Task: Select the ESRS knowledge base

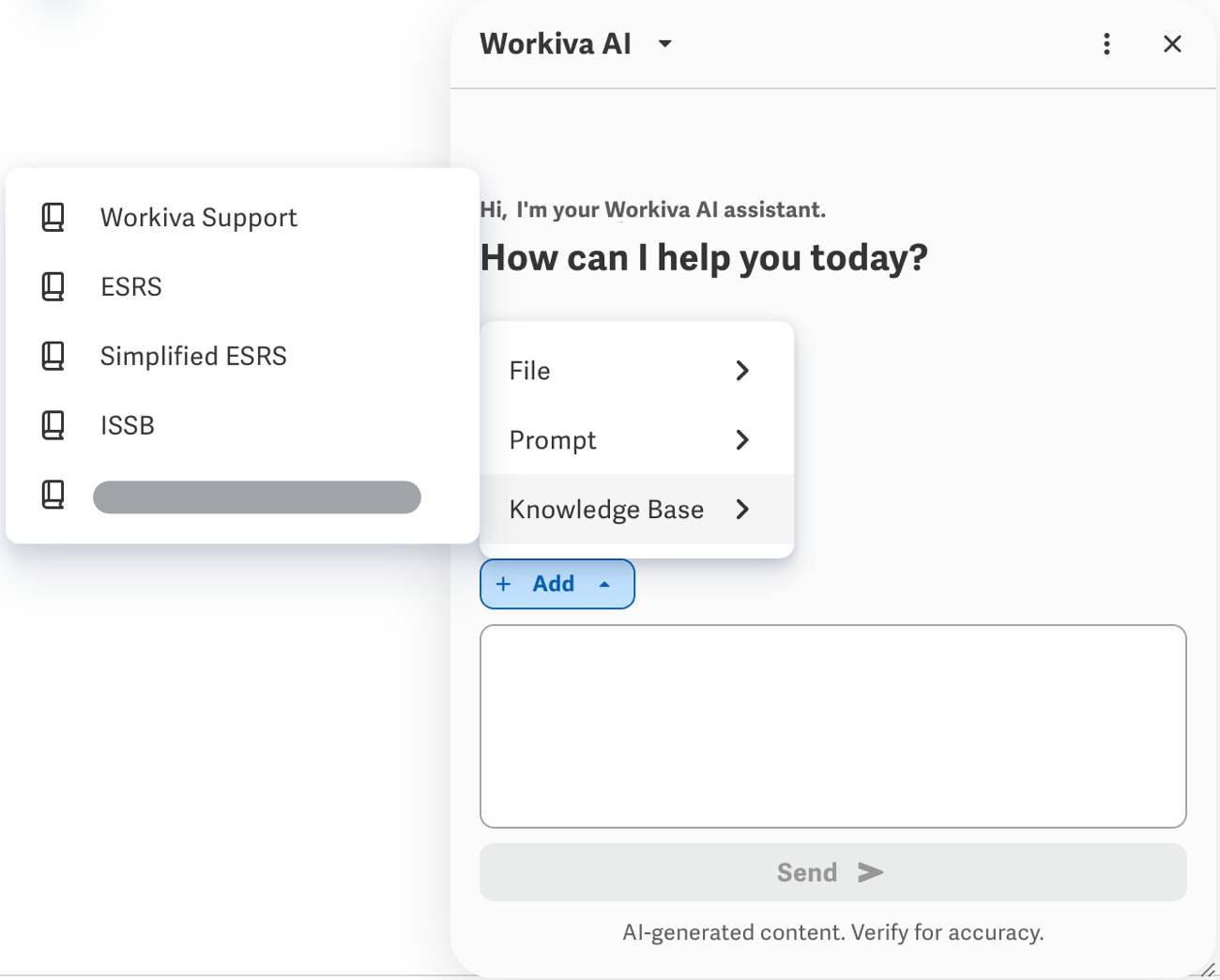Action: pyautogui.click(x=242, y=286)
